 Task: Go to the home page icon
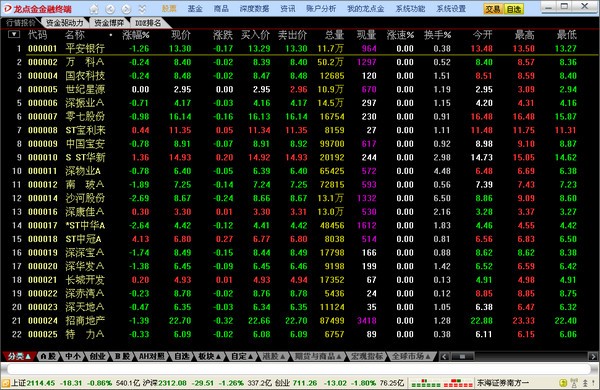click(x=94, y=8)
